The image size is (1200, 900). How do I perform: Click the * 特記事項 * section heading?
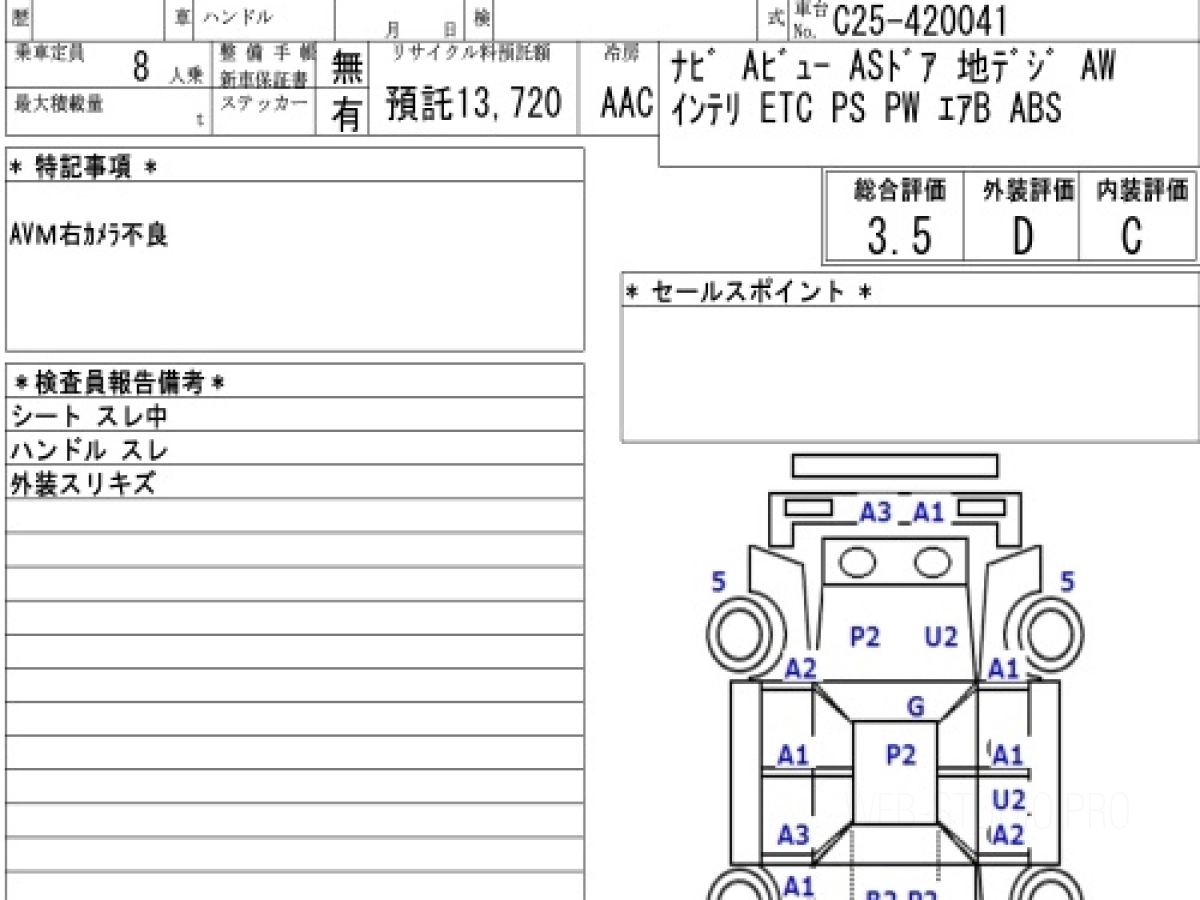[83, 168]
